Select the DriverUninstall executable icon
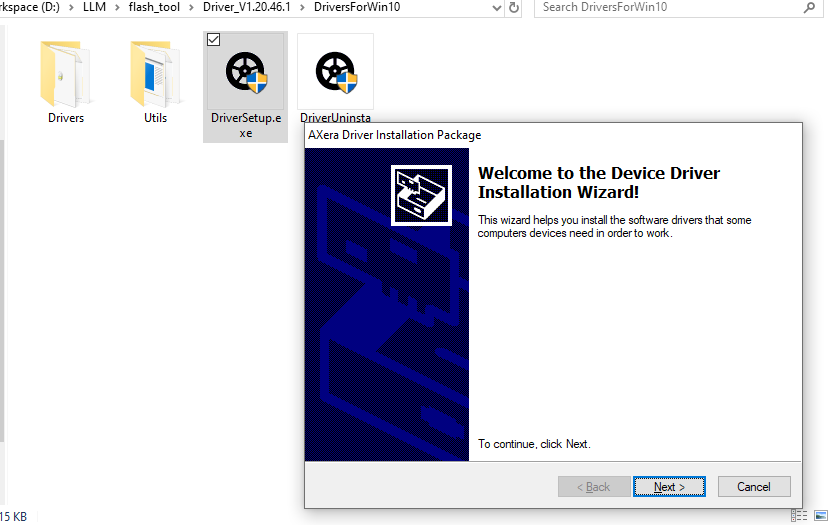Viewport: 832px width, 525px height. [x=335, y=75]
